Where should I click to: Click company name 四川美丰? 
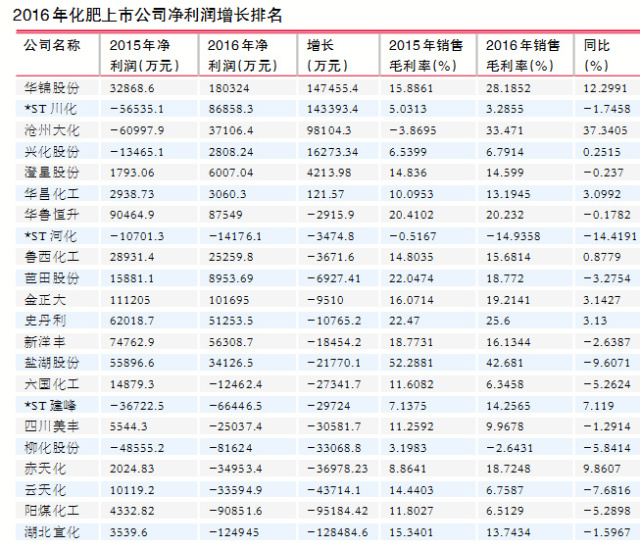[52, 426]
